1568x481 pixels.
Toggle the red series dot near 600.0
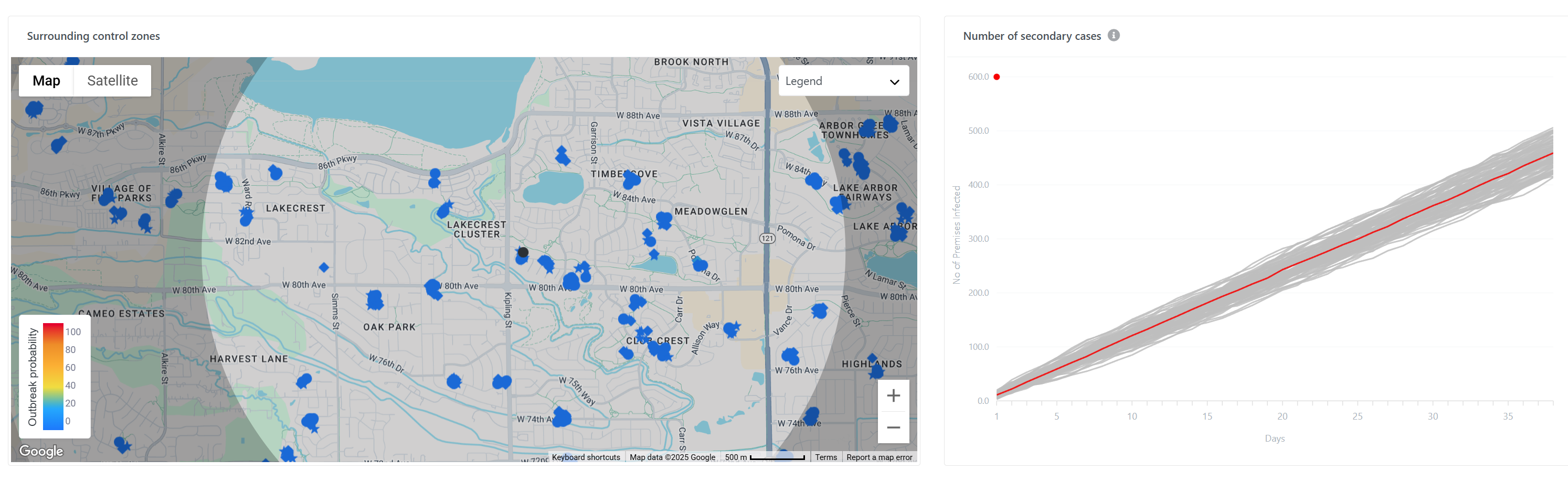[x=996, y=76]
